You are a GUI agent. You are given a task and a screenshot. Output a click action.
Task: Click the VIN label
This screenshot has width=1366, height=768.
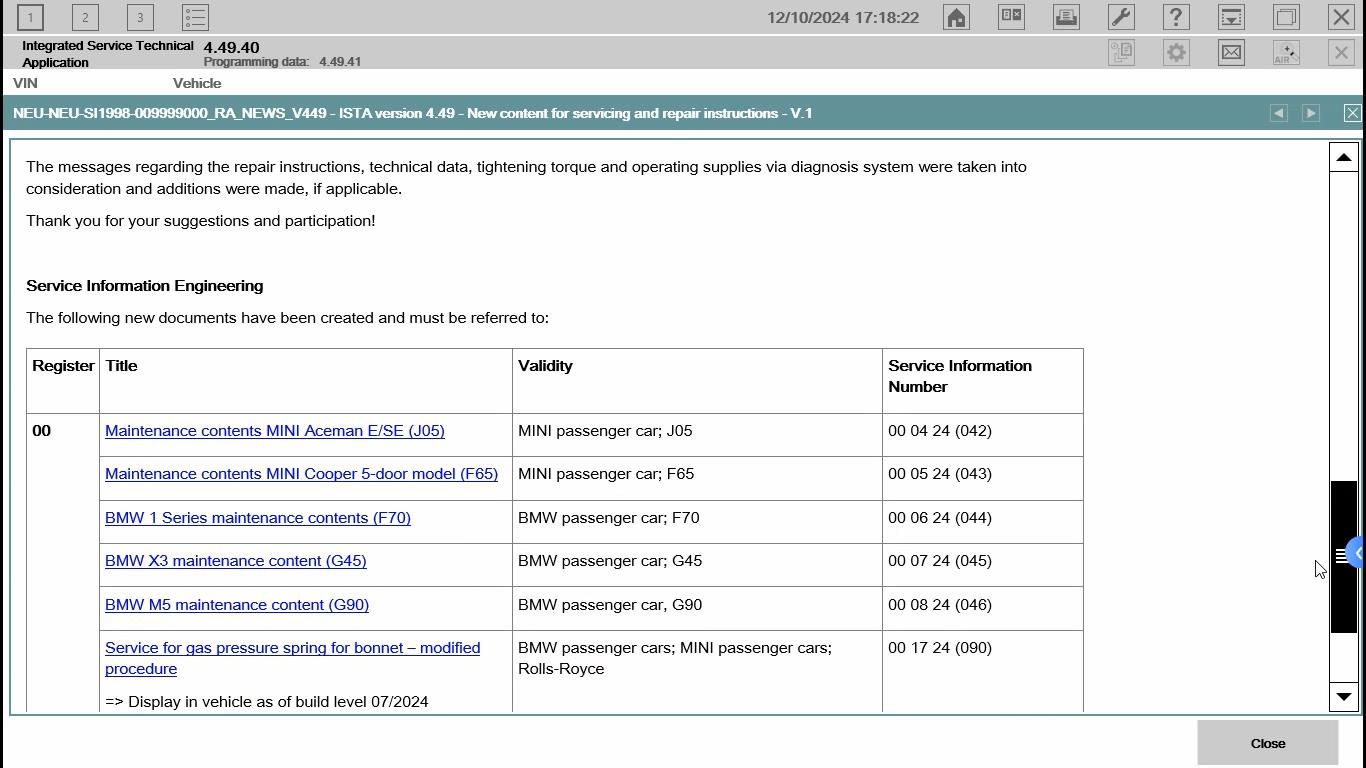point(25,83)
